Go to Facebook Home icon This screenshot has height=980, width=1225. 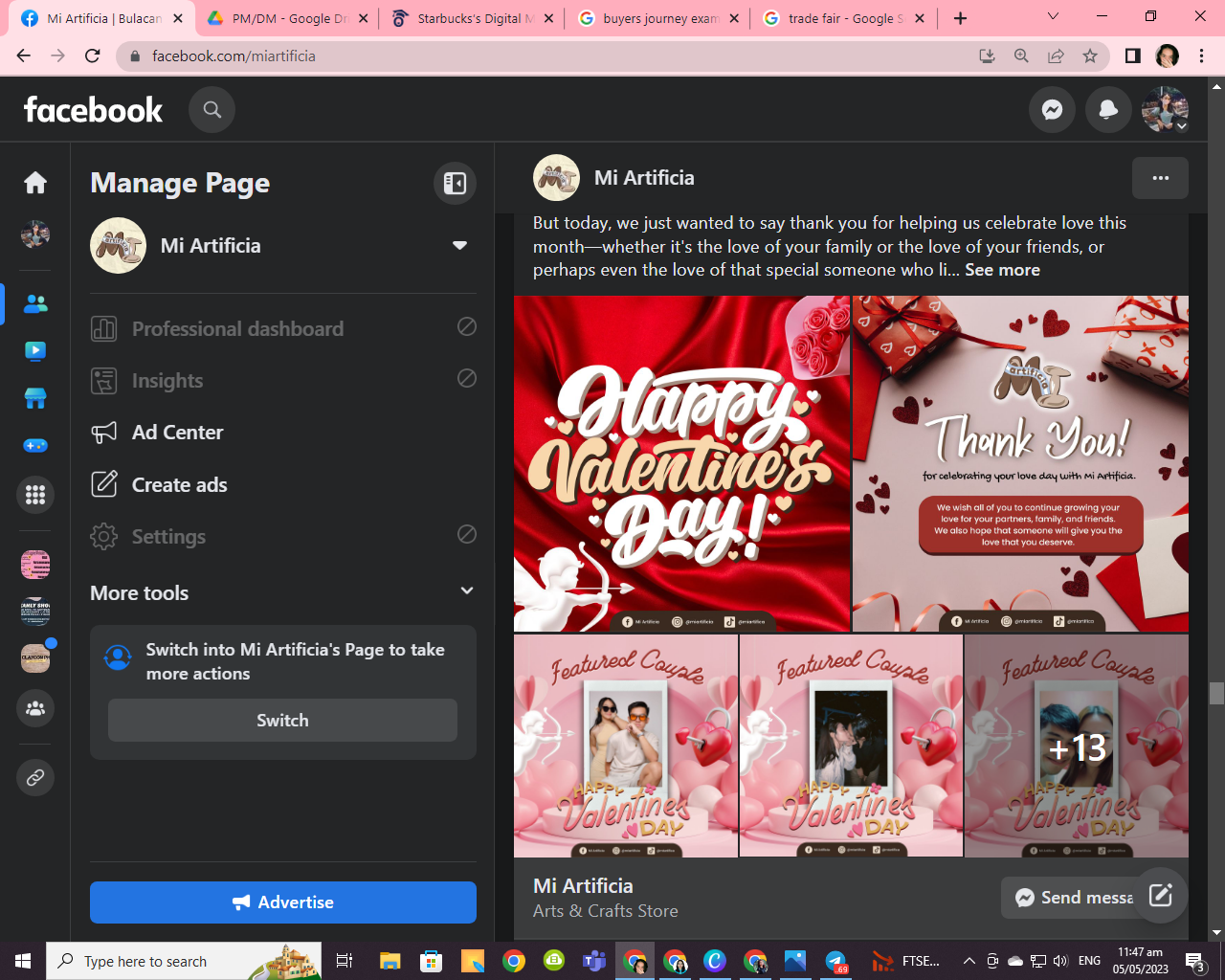[35, 183]
